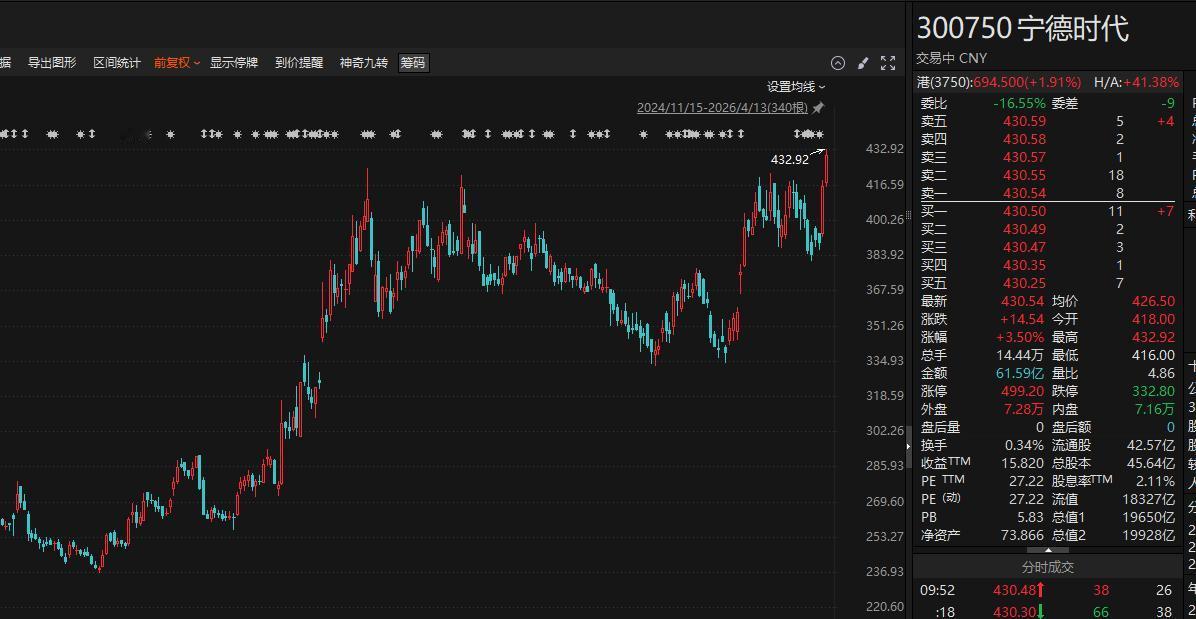Click the 交易中 CNY status text
Viewport: 1196px width, 619px height.
click(951, 58)
